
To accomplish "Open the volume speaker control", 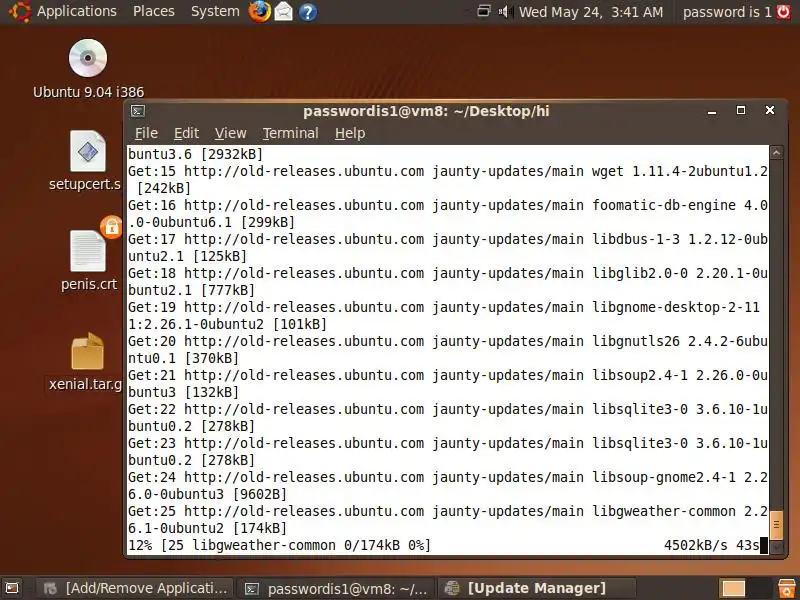I will tap(505, 11).
